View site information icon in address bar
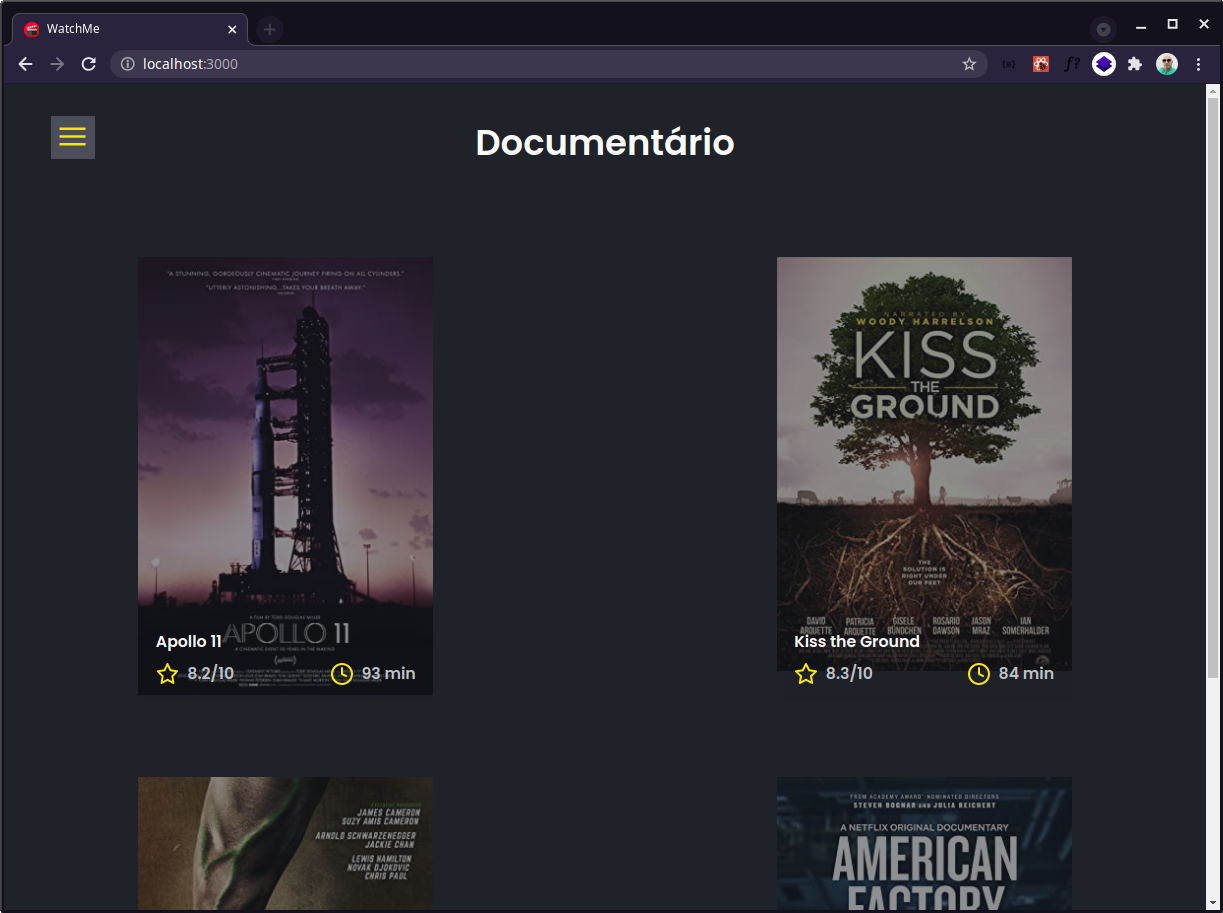 click(128, 64)
